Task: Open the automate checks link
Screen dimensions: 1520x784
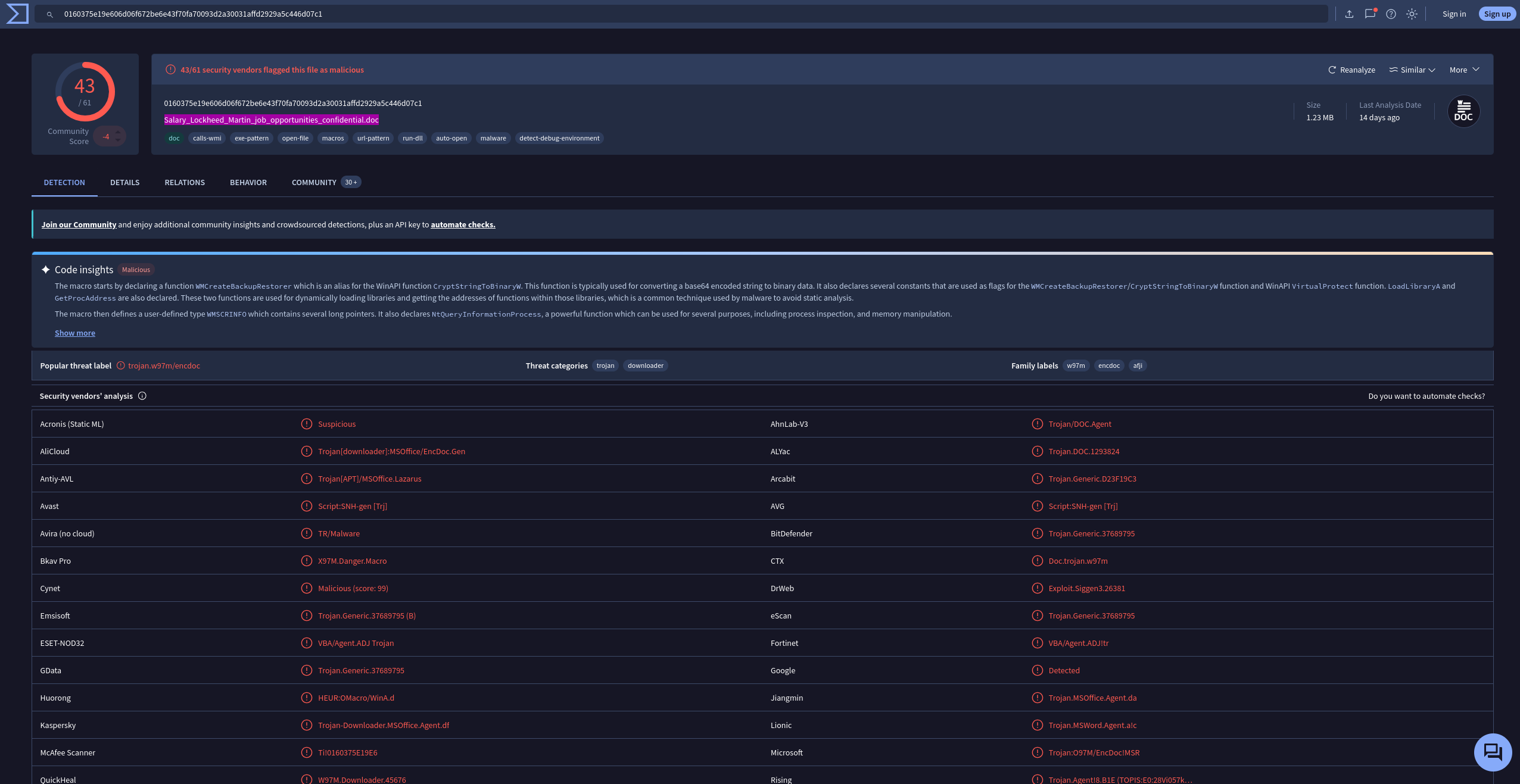Action: pyautogui.click(x=463, y=224)
